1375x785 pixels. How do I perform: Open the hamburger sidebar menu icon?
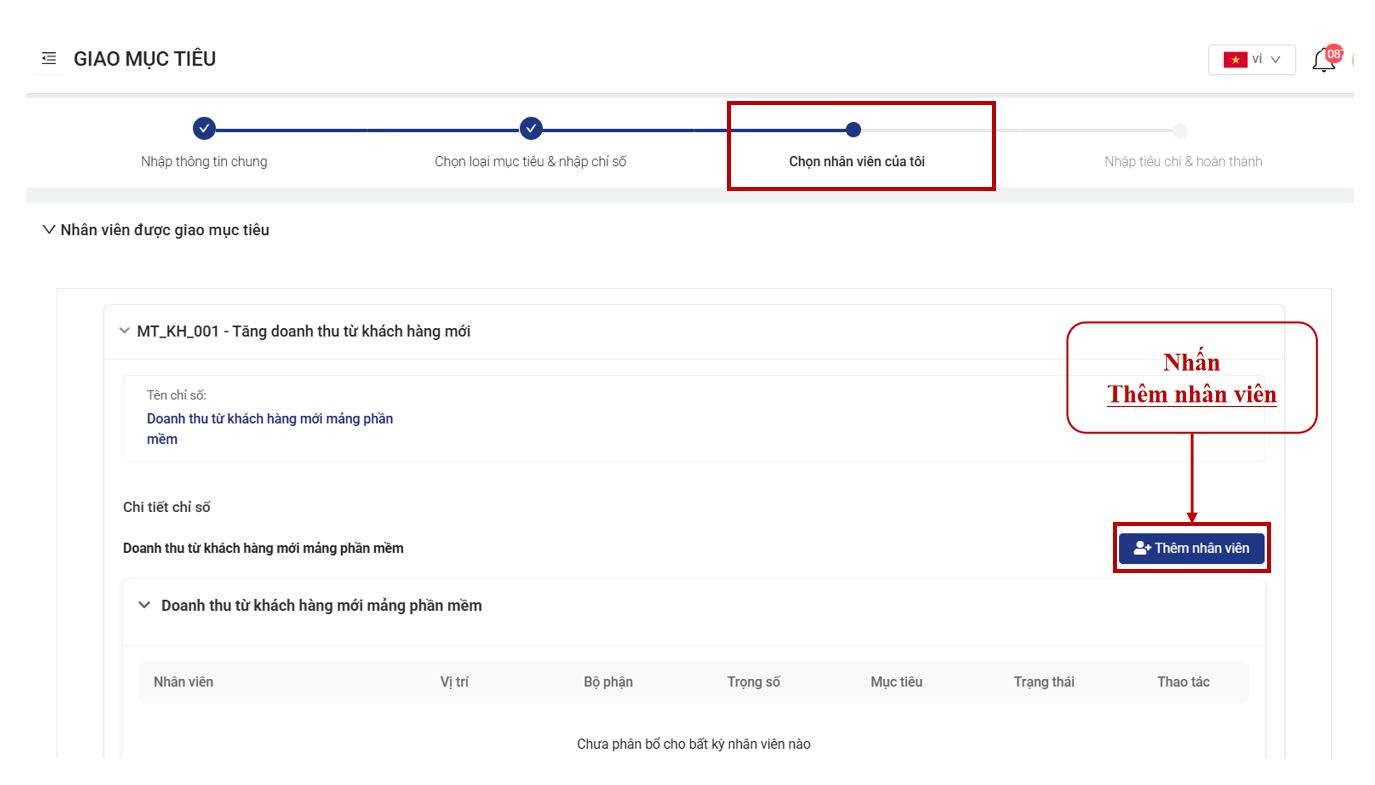click(49, 59)
